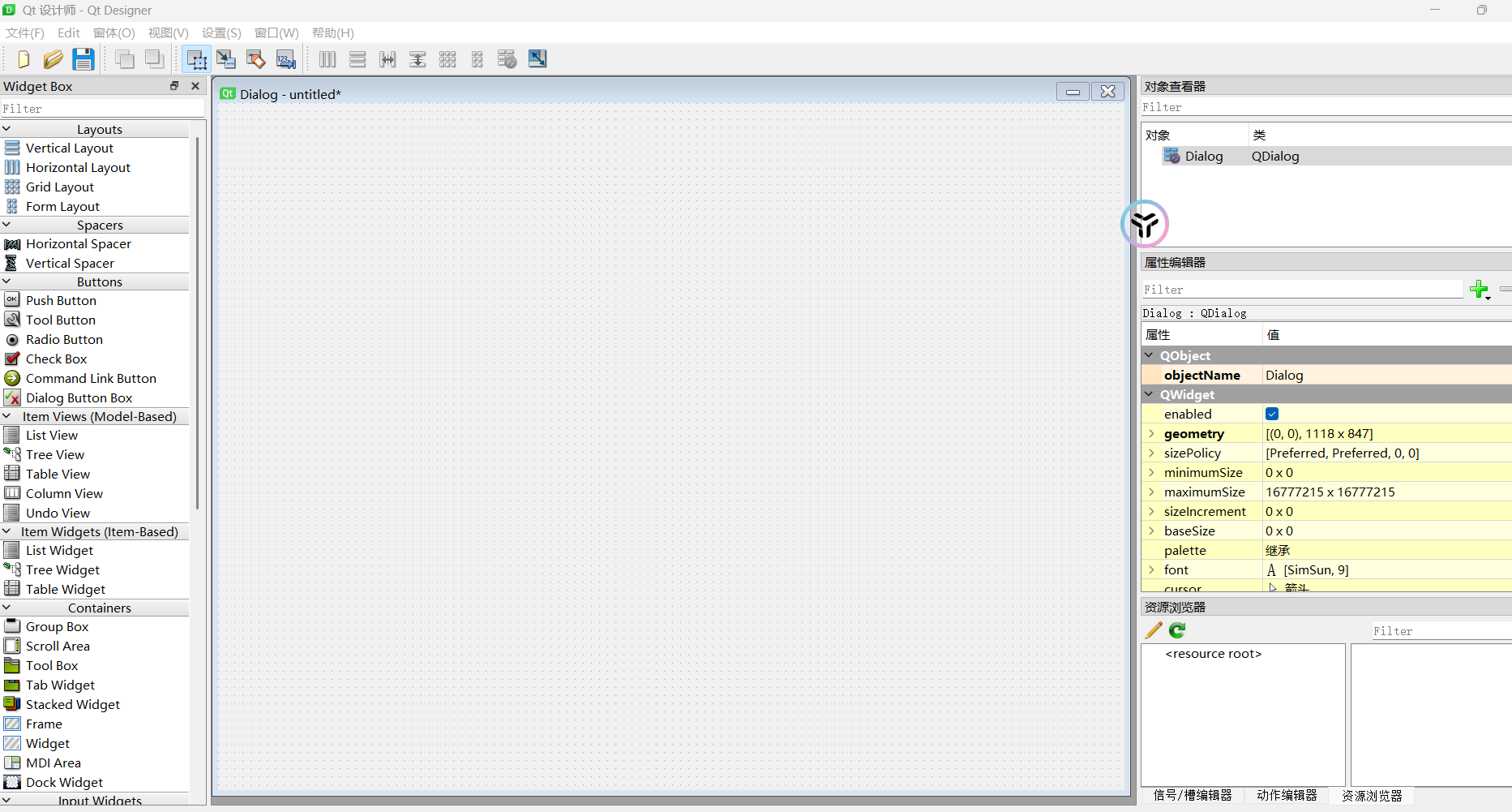Collapse Item Views (Model-Based) category
The image size is (1512, 812).
(x=7, y=416)
